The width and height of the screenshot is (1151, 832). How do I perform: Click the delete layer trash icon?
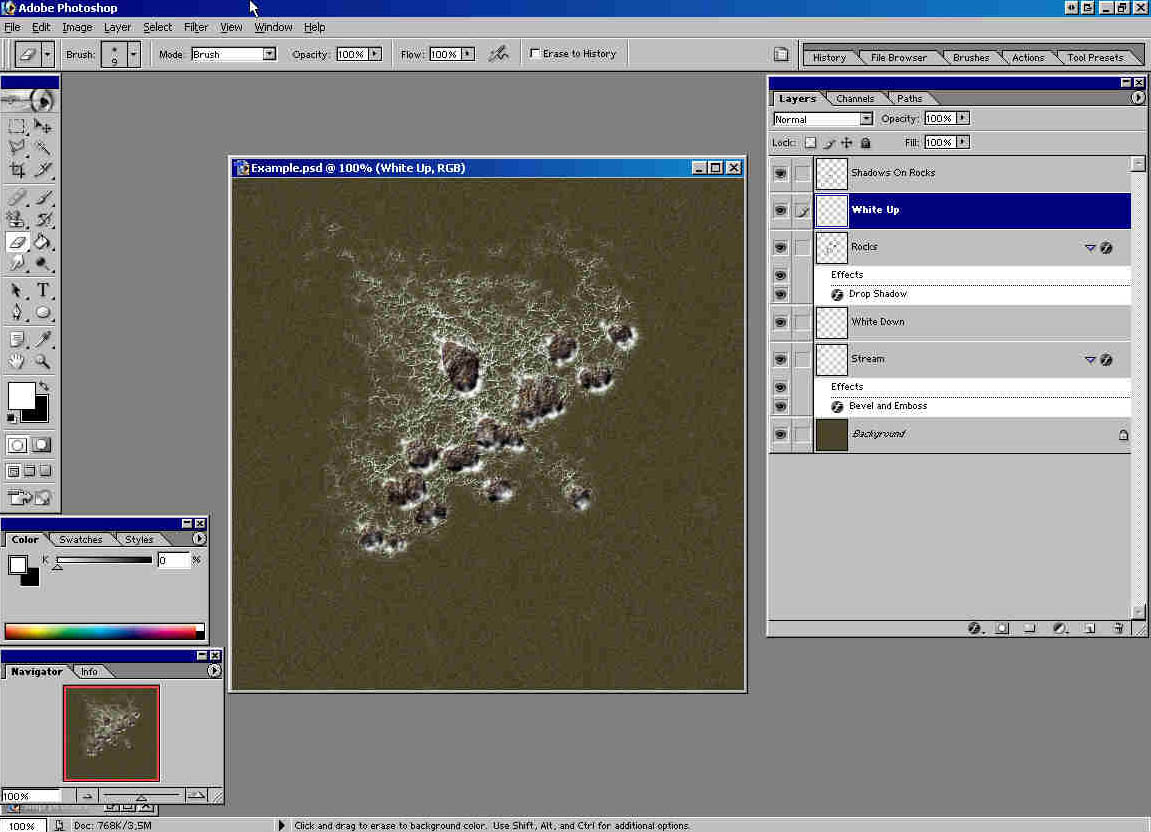pos(1118,629)
